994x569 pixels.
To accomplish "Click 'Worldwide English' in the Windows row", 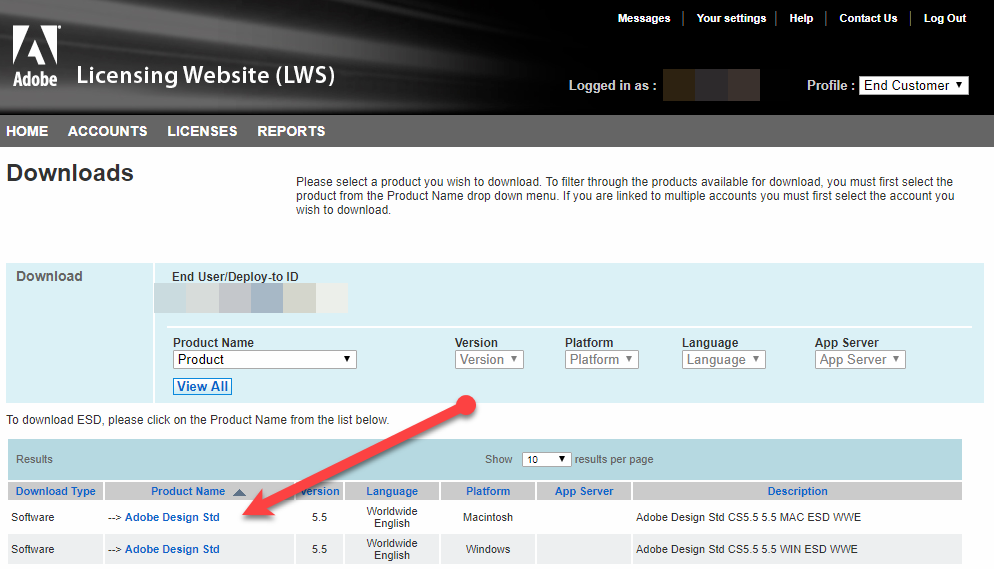I will point(392,549).
